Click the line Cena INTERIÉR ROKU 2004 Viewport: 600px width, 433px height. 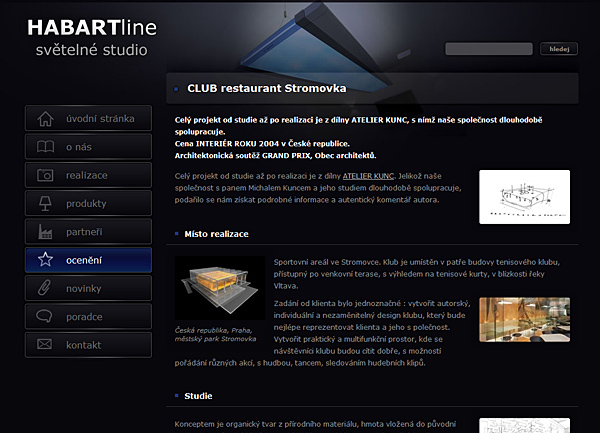pyautogui.click(x=262, y=144)
